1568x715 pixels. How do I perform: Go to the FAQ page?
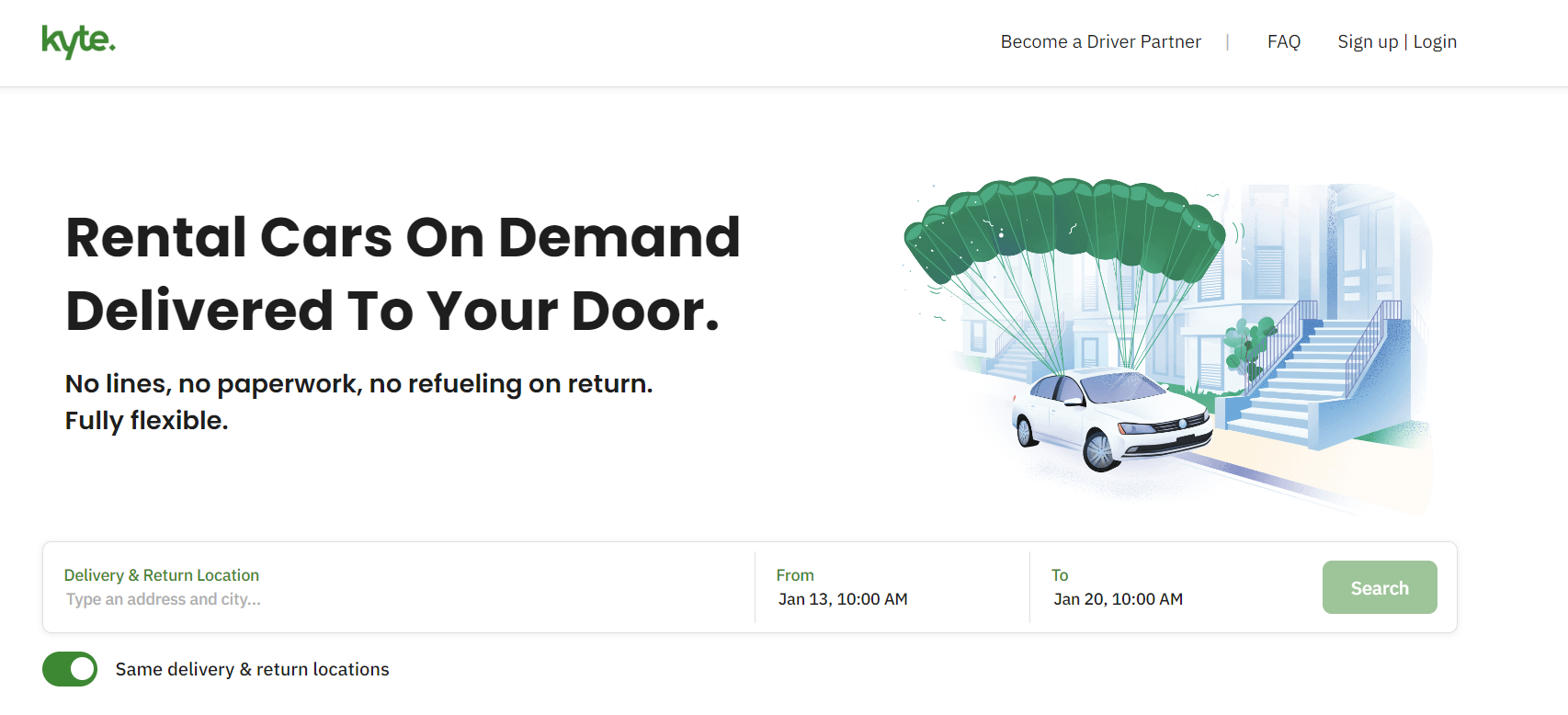(x=1283, y=42)
